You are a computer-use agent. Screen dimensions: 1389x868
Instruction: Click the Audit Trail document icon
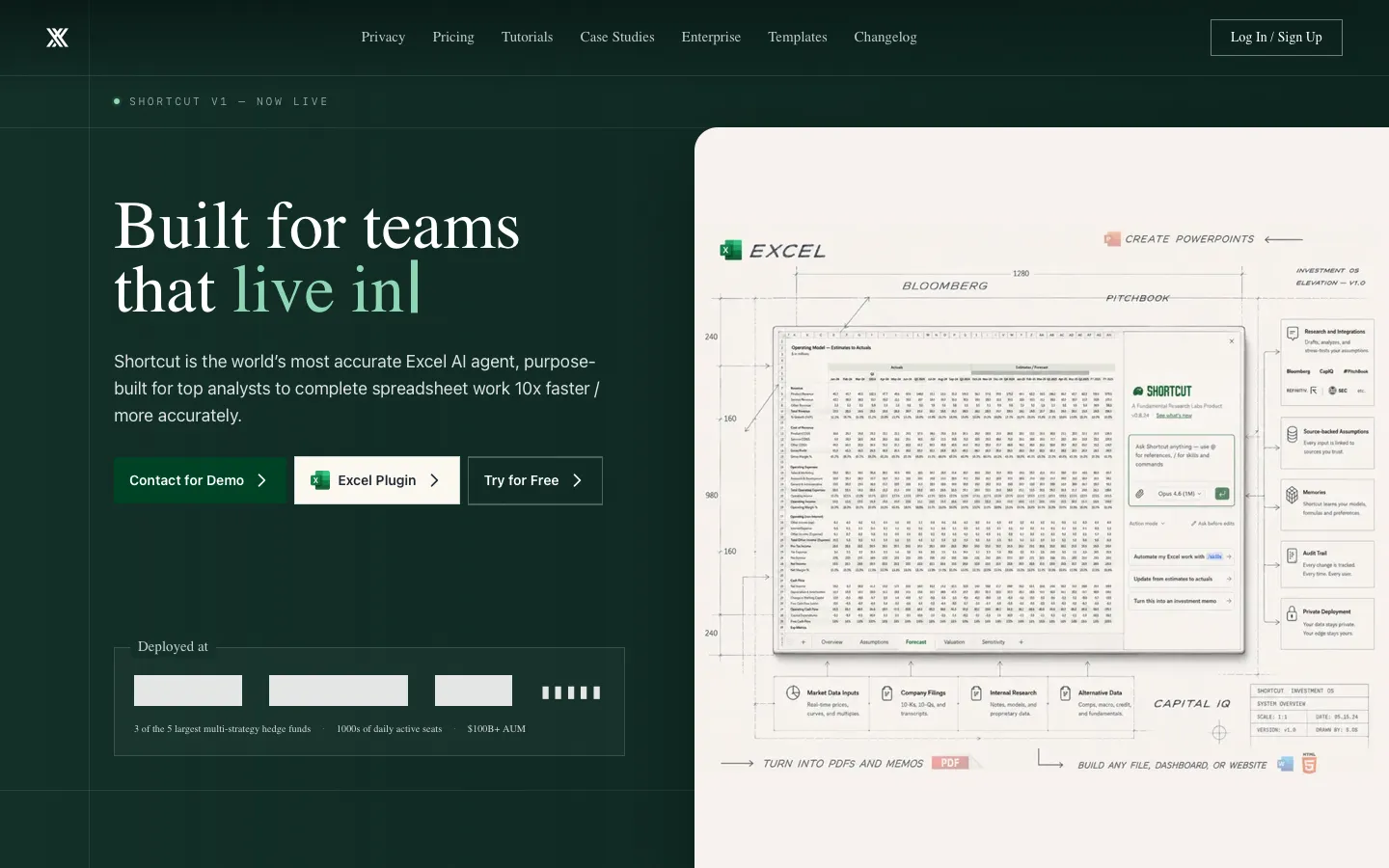[1292, 556]
